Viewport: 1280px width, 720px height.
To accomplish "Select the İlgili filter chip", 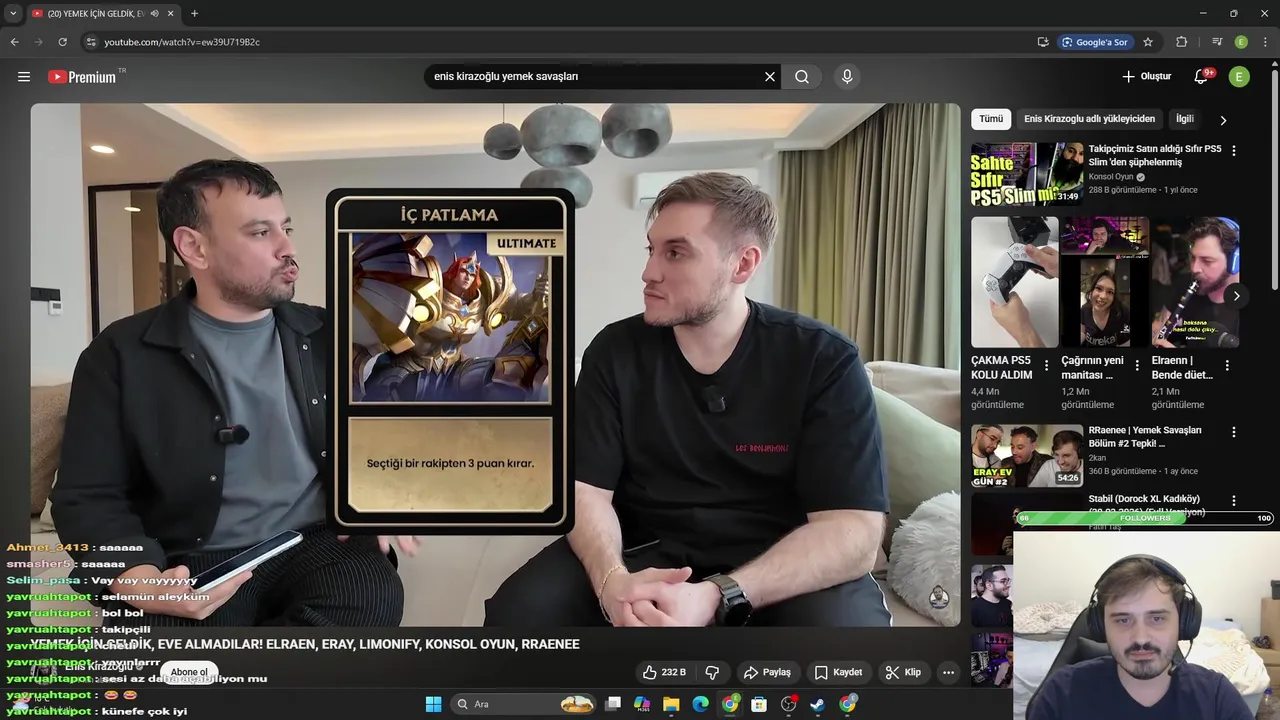I will (1185, 119).
